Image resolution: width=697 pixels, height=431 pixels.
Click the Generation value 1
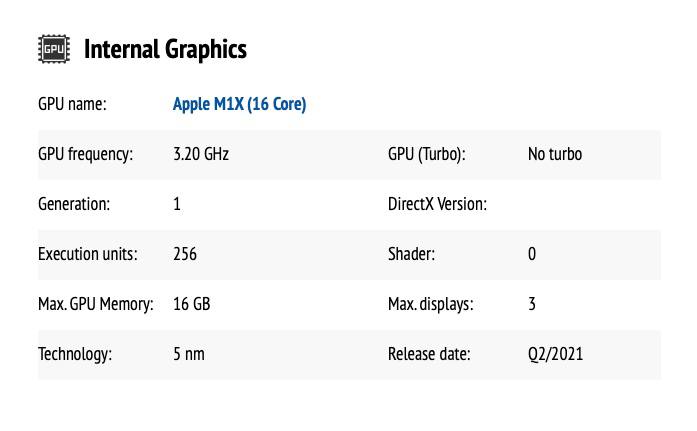(177, 204)
